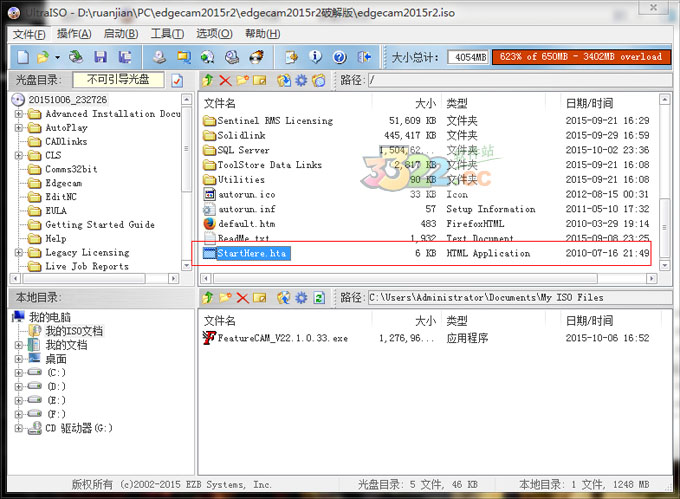Select StartHere.hta file row

(x=427, y=253)
